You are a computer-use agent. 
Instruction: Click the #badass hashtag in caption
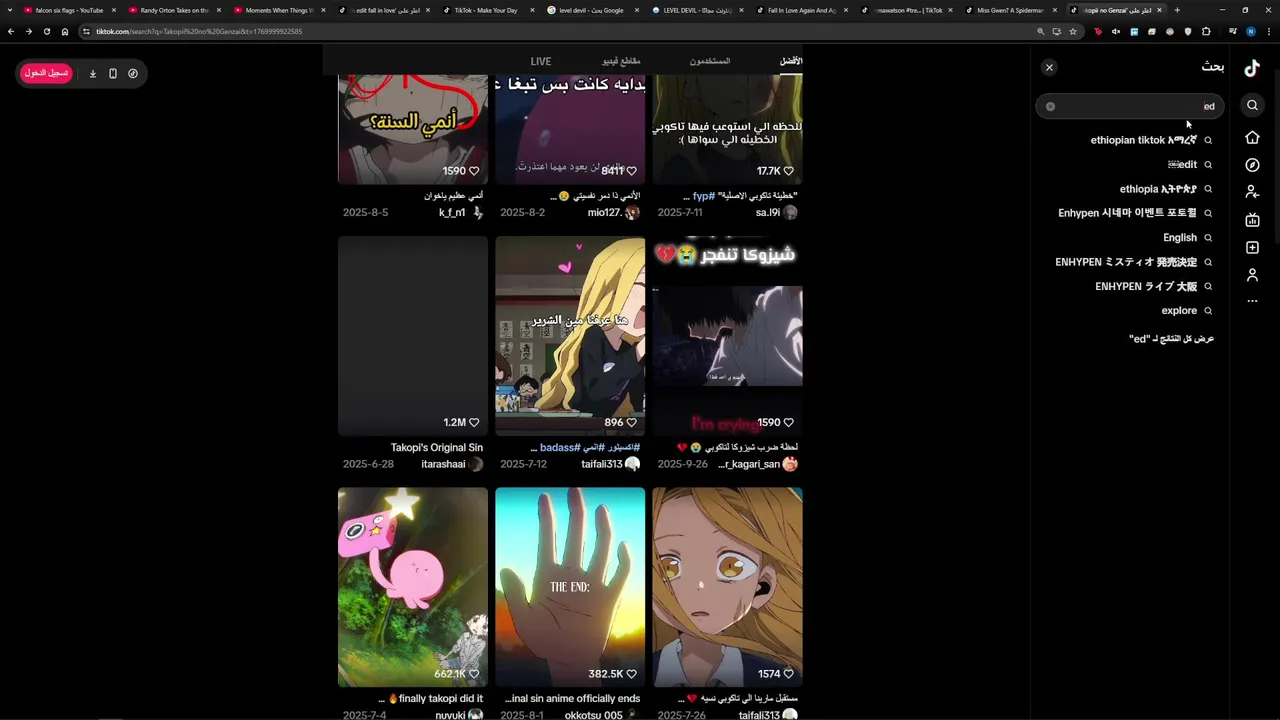560,447
